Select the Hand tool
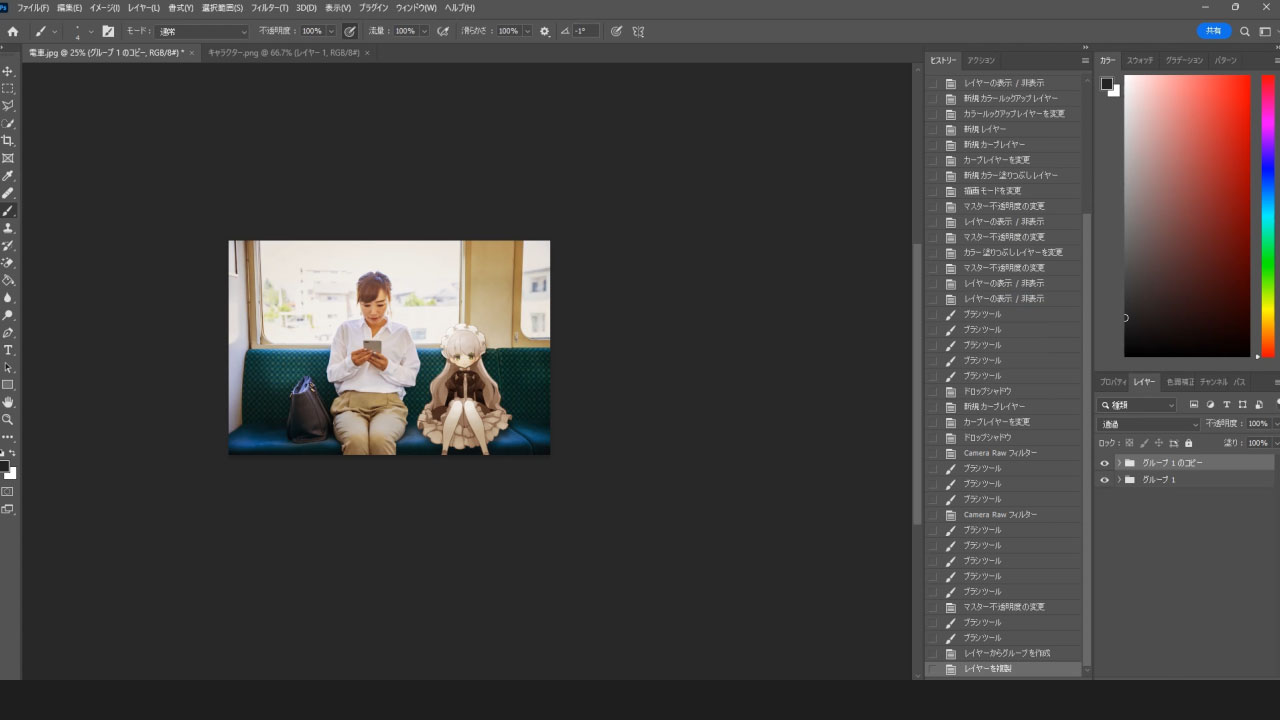The image size is (1280, 720). coord(8,402)
